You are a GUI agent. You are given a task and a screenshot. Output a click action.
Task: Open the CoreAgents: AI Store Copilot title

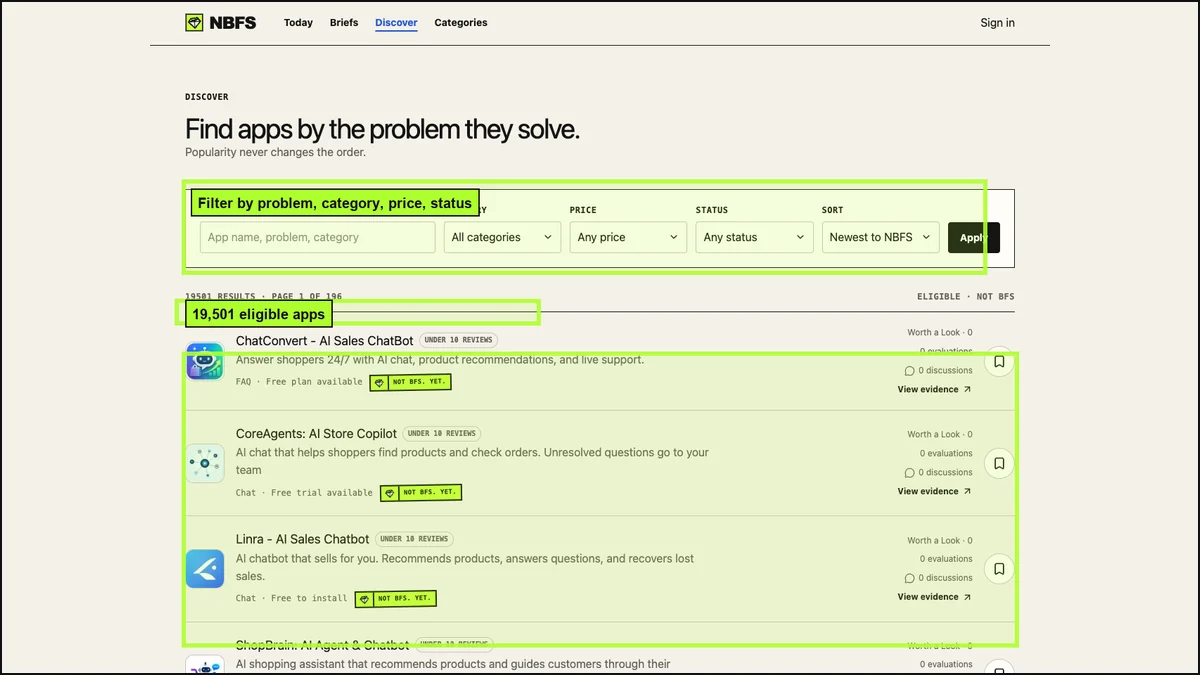[316, 434]
